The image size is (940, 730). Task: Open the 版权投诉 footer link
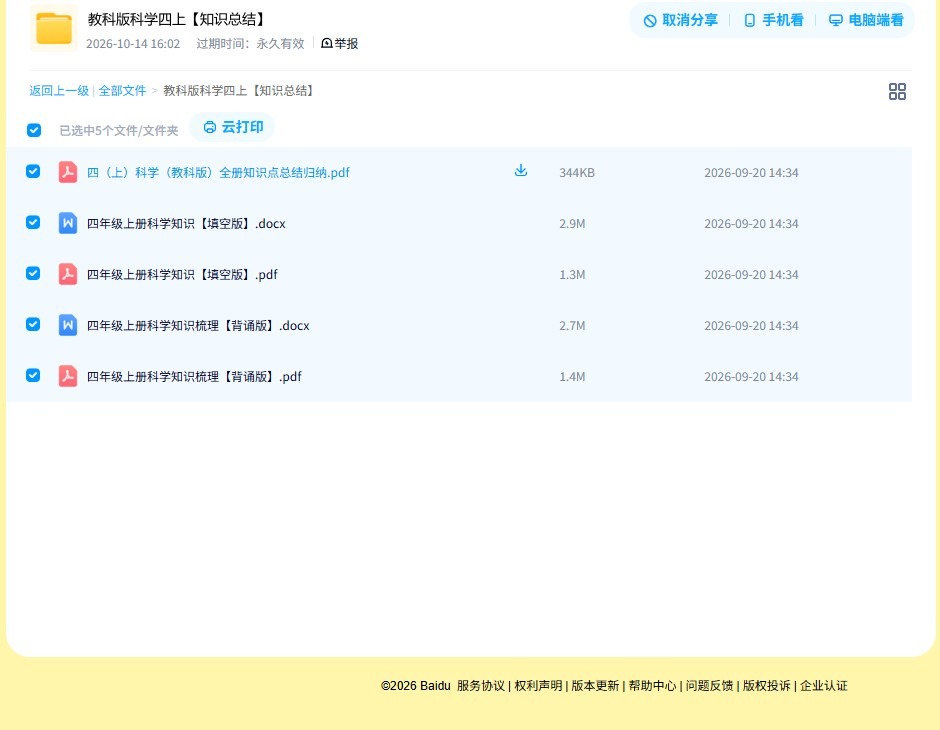click(x=767, y=686)
